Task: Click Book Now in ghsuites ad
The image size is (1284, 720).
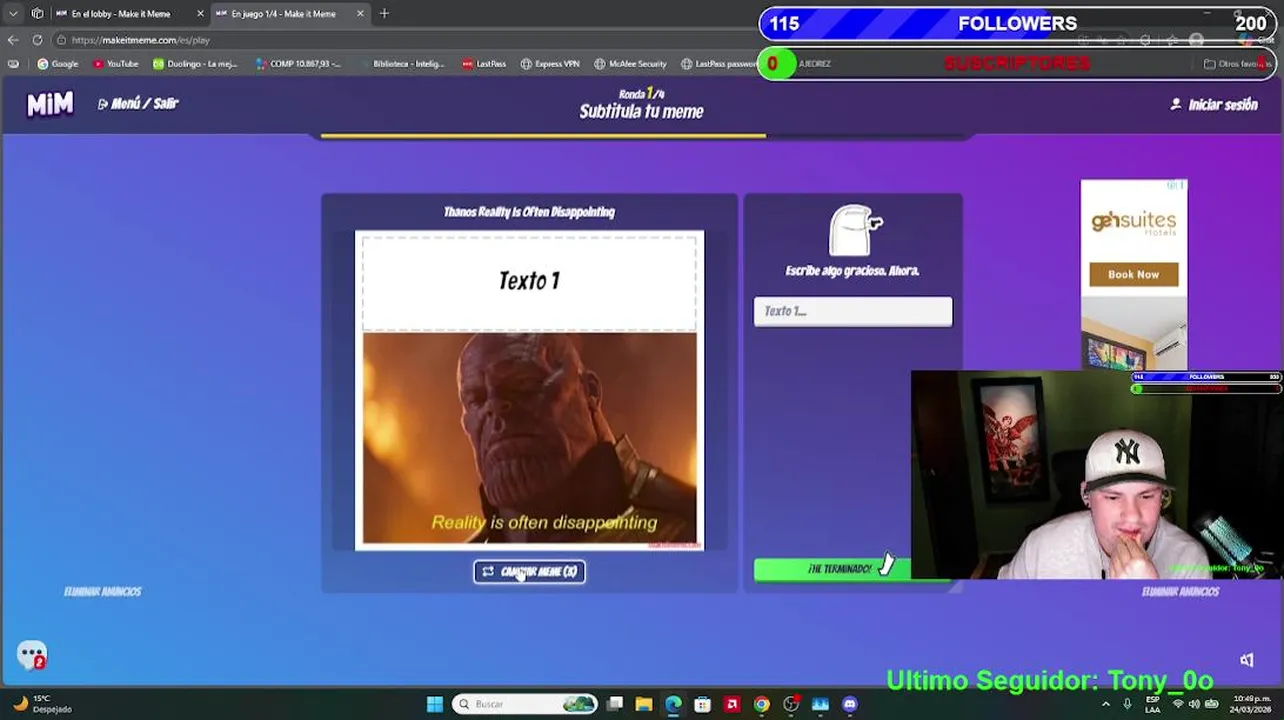Action: coord(1133,274)
